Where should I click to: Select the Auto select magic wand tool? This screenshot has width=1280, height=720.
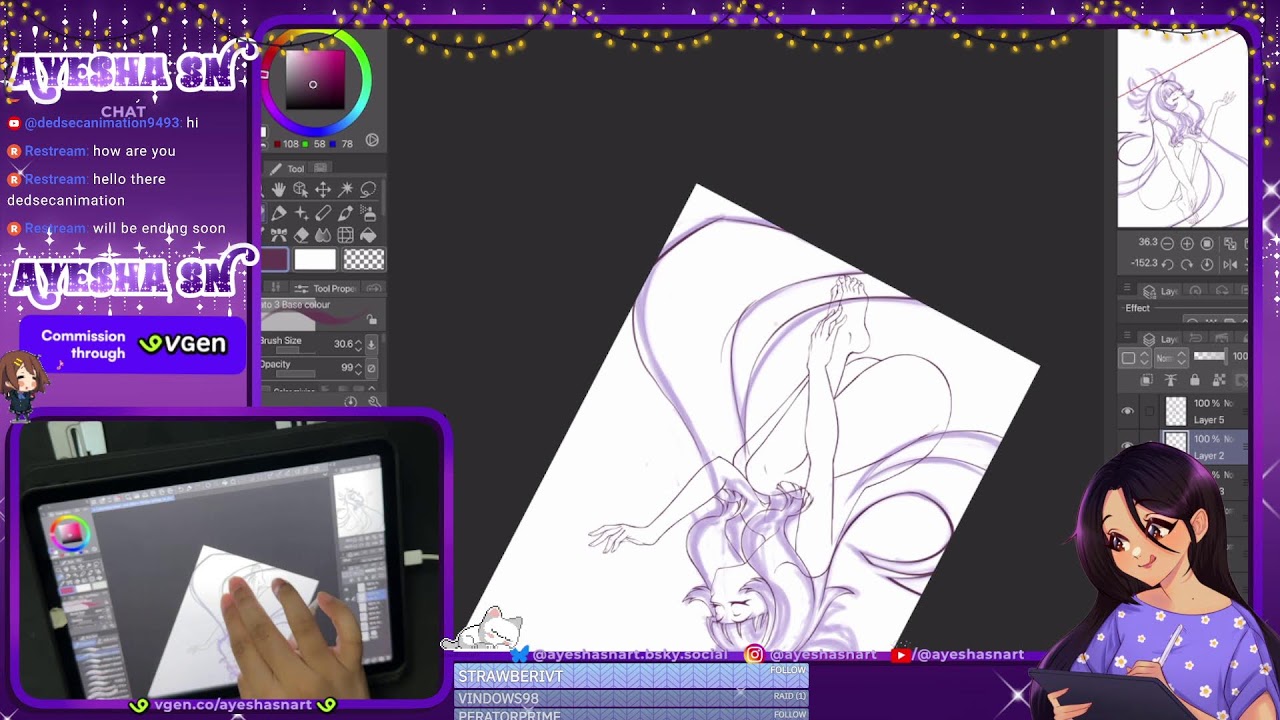(346, 189)
